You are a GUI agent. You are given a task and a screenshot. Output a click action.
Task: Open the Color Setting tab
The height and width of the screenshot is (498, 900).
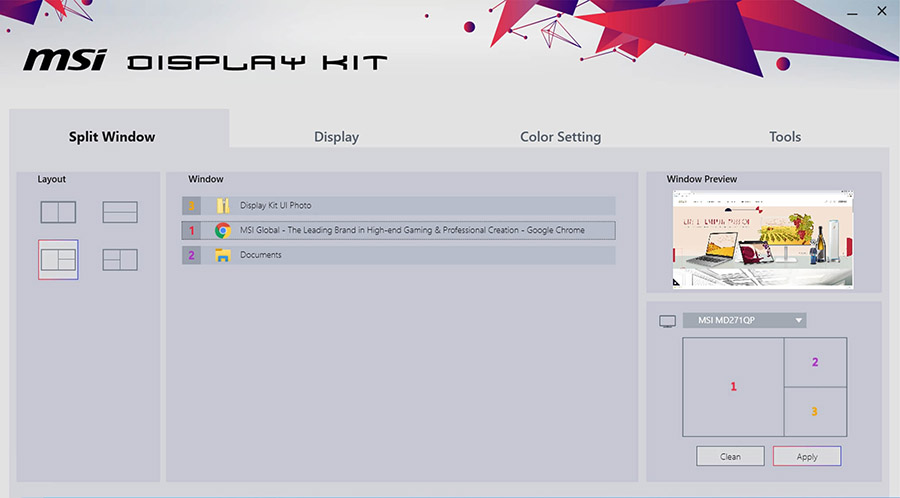(x=560, y=137)
